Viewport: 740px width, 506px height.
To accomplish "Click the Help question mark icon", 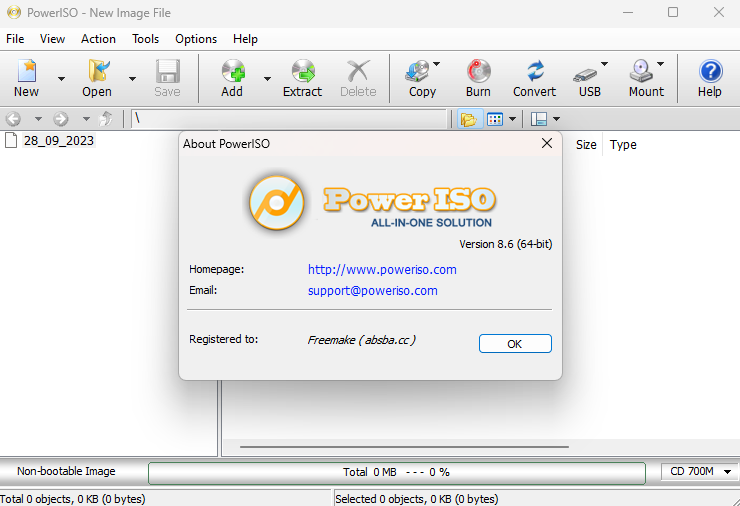I will click(x=710, y=71).
